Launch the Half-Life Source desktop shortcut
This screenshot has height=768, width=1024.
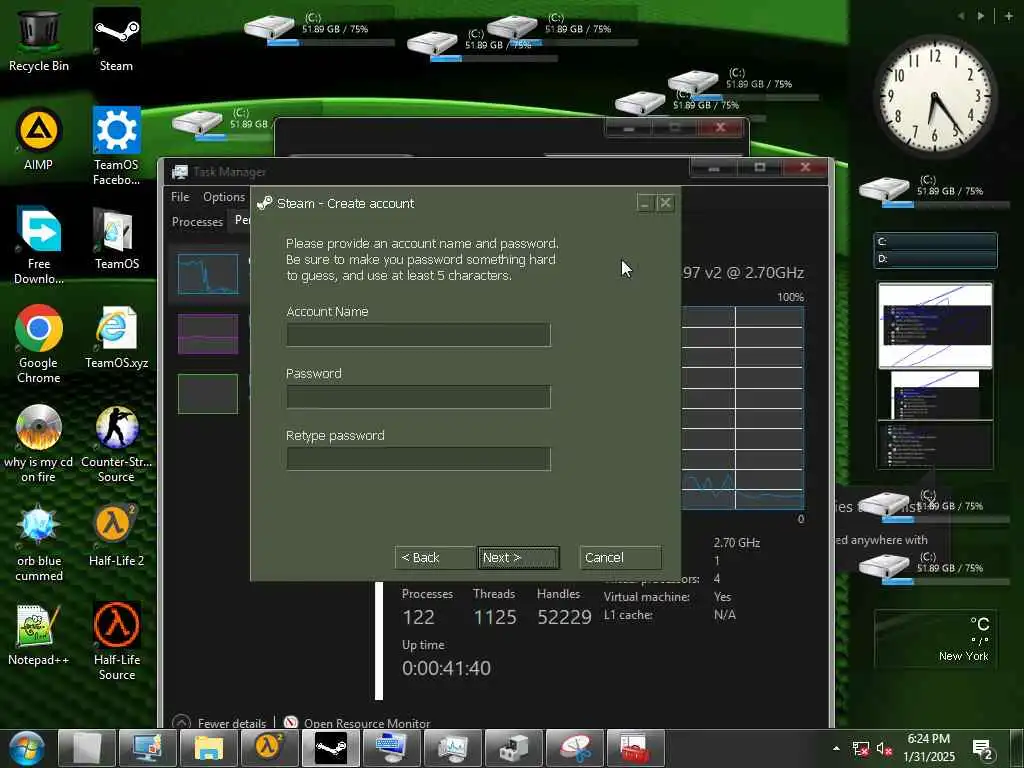116,641
